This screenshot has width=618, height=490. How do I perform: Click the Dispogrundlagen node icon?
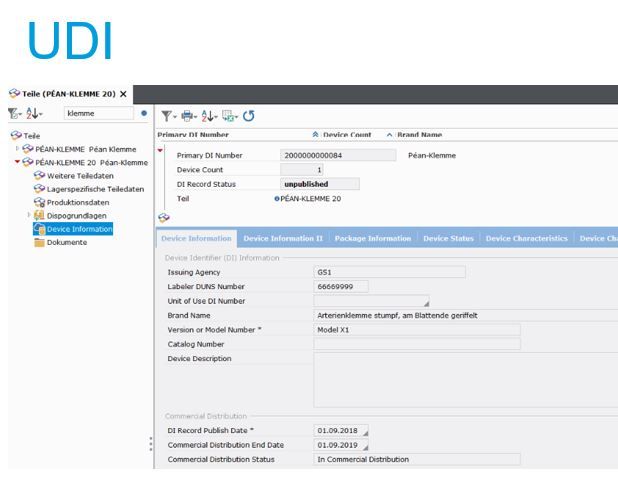(39, 215)
